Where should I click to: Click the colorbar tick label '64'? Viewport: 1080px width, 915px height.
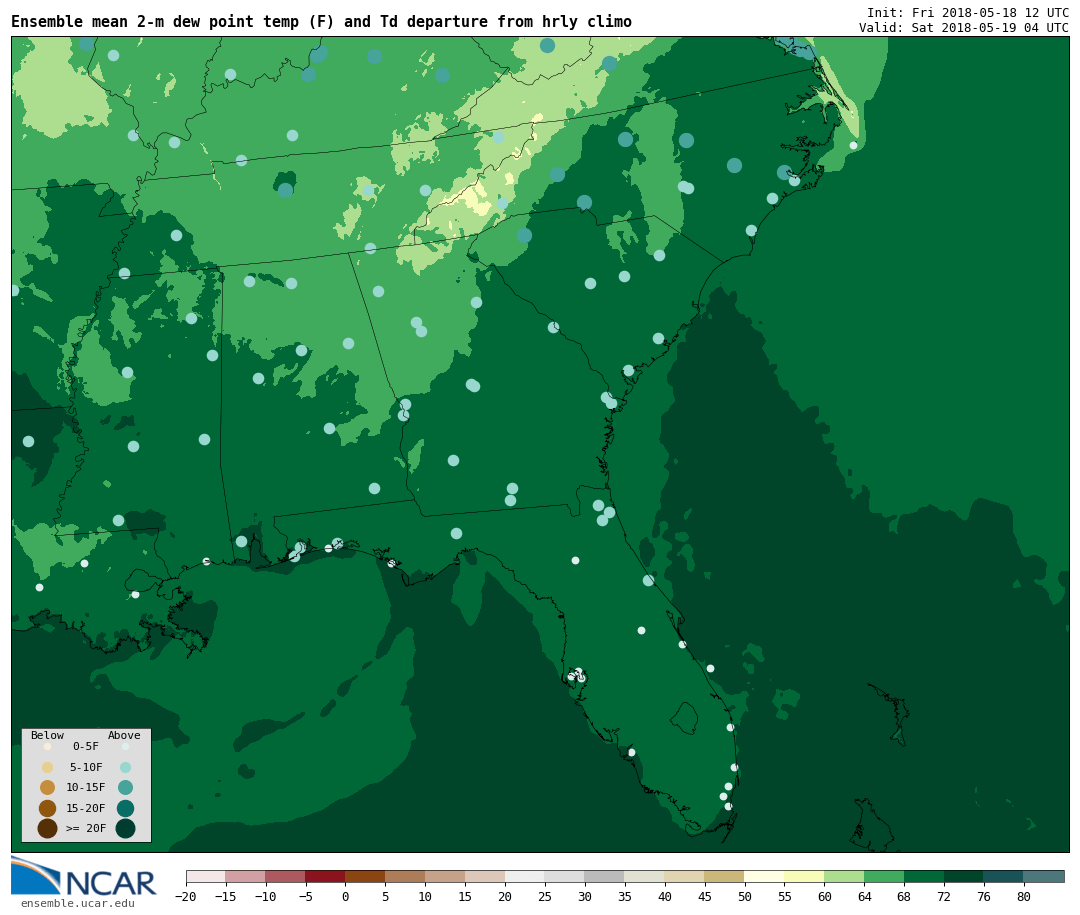click(x=864, y=896)
